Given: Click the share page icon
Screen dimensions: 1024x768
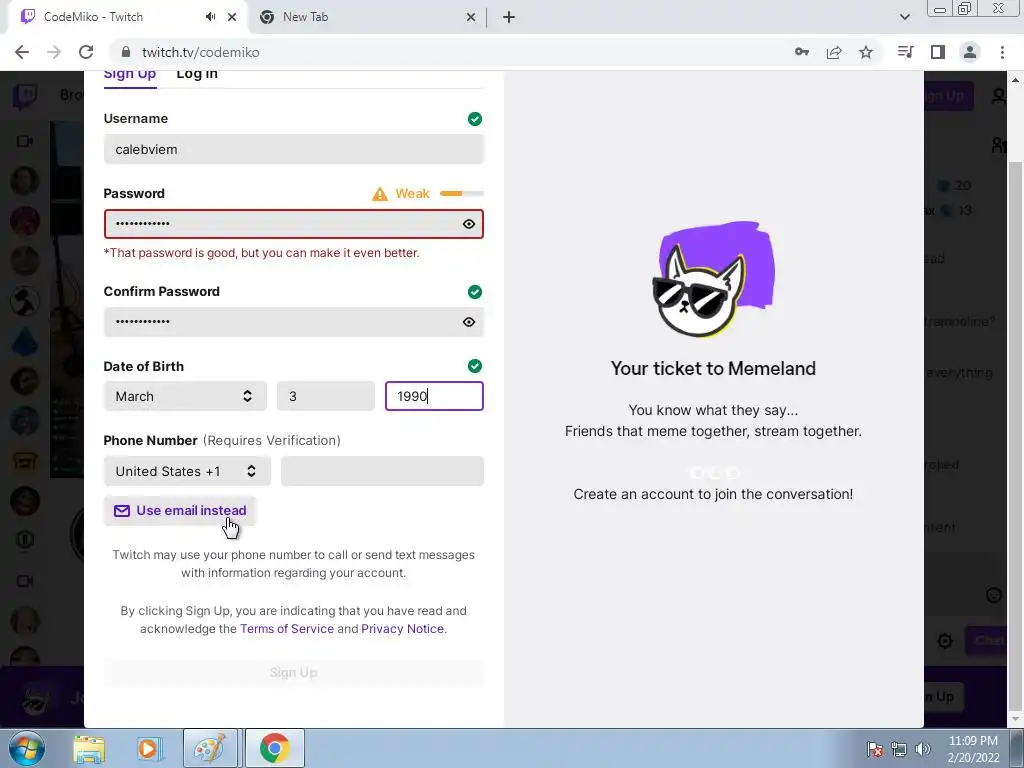Looking at the screenshot, I should 834,52.
